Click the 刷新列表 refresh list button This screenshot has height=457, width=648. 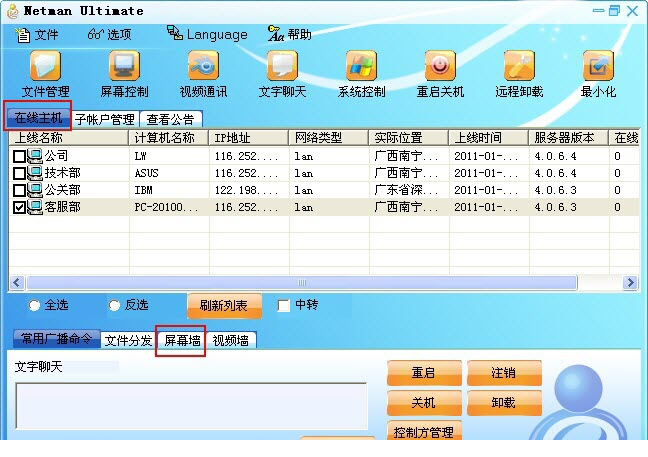pos(224,306)
